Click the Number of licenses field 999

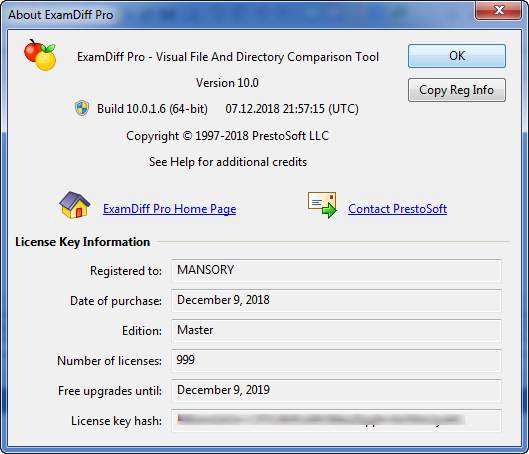point(336,361)
